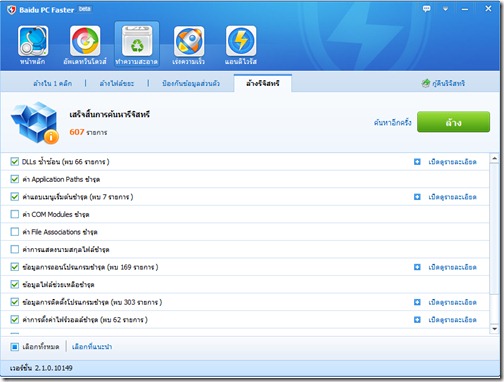
Task: Expand the 303 items row plus icon
Action: pyautogui.click(x=417, y=302)
